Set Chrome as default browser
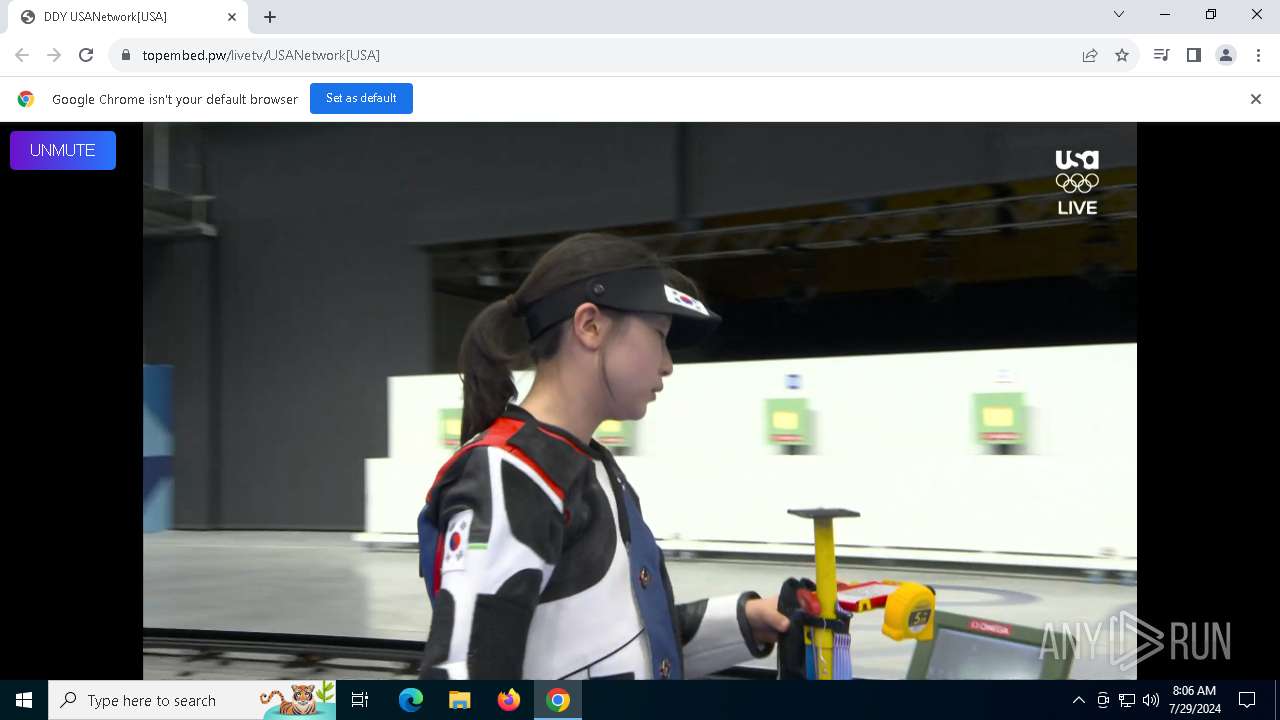Viewport: 1280px width, 720px height. pyautogui.click(x=361, y=98)
